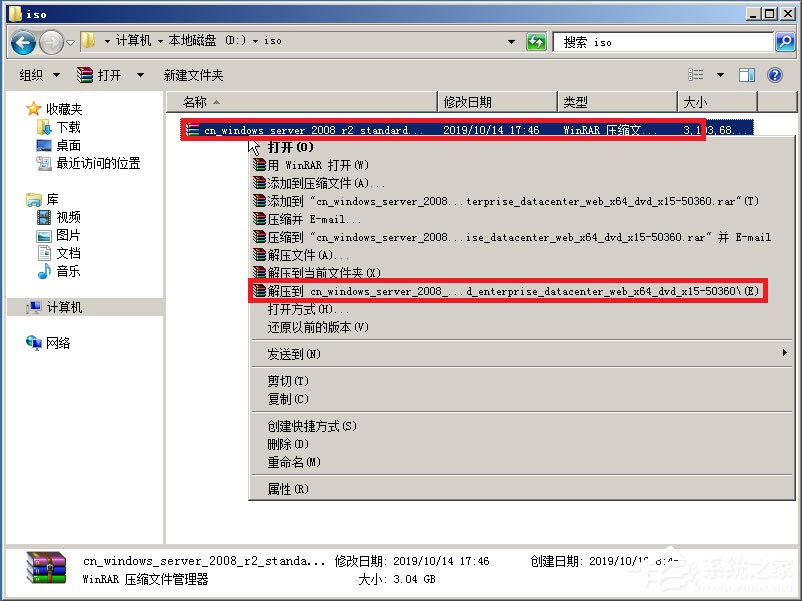Open the 组织 dropdown menu

(38, 74)
